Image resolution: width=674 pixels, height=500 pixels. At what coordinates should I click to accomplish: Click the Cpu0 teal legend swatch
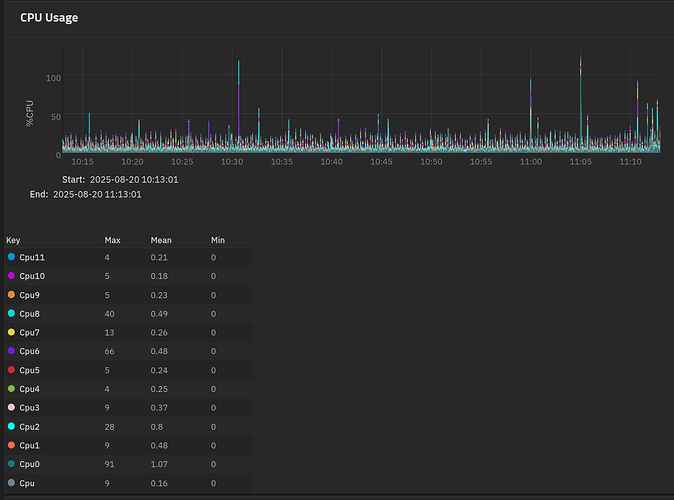11,464
